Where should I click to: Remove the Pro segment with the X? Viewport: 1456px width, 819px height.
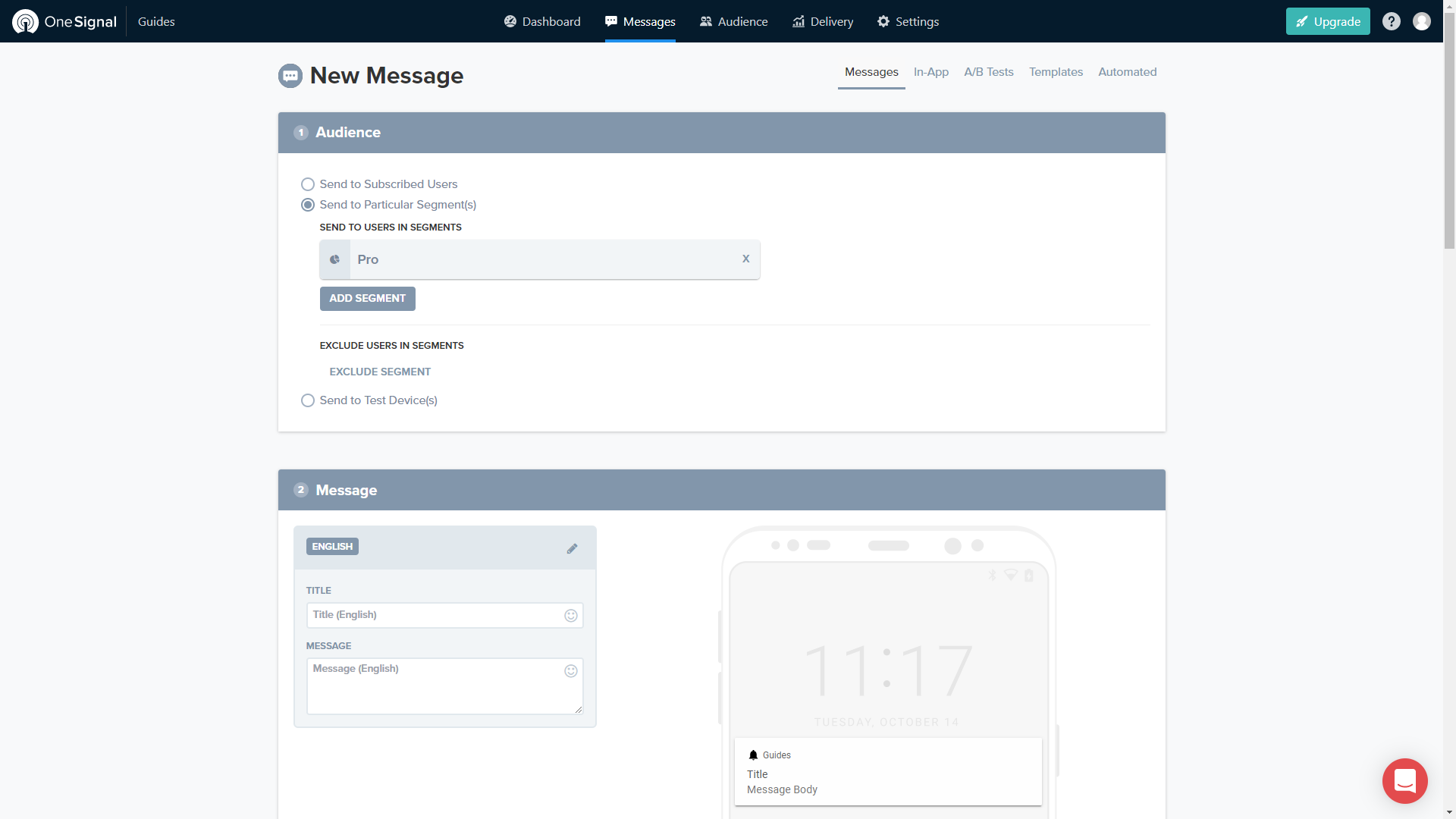click(x=746, y=259)
